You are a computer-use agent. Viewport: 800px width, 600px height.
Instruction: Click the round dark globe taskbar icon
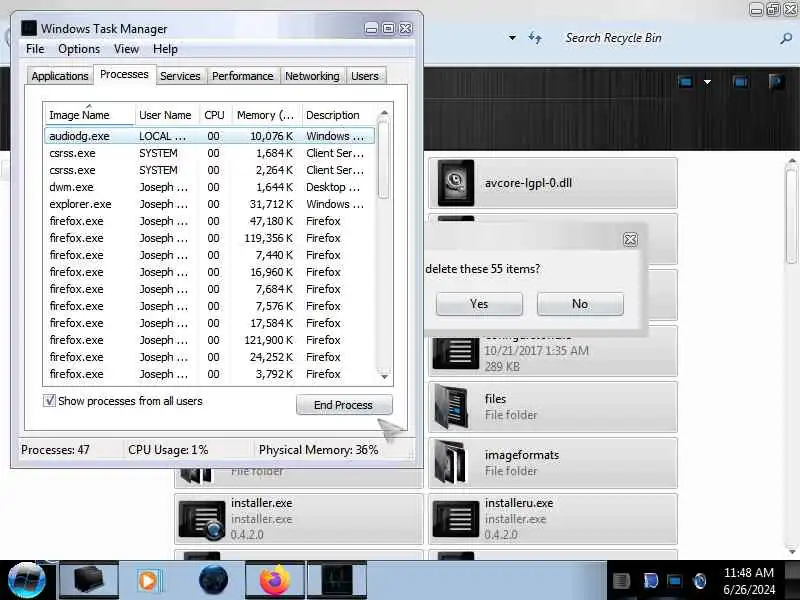[213, 580]
